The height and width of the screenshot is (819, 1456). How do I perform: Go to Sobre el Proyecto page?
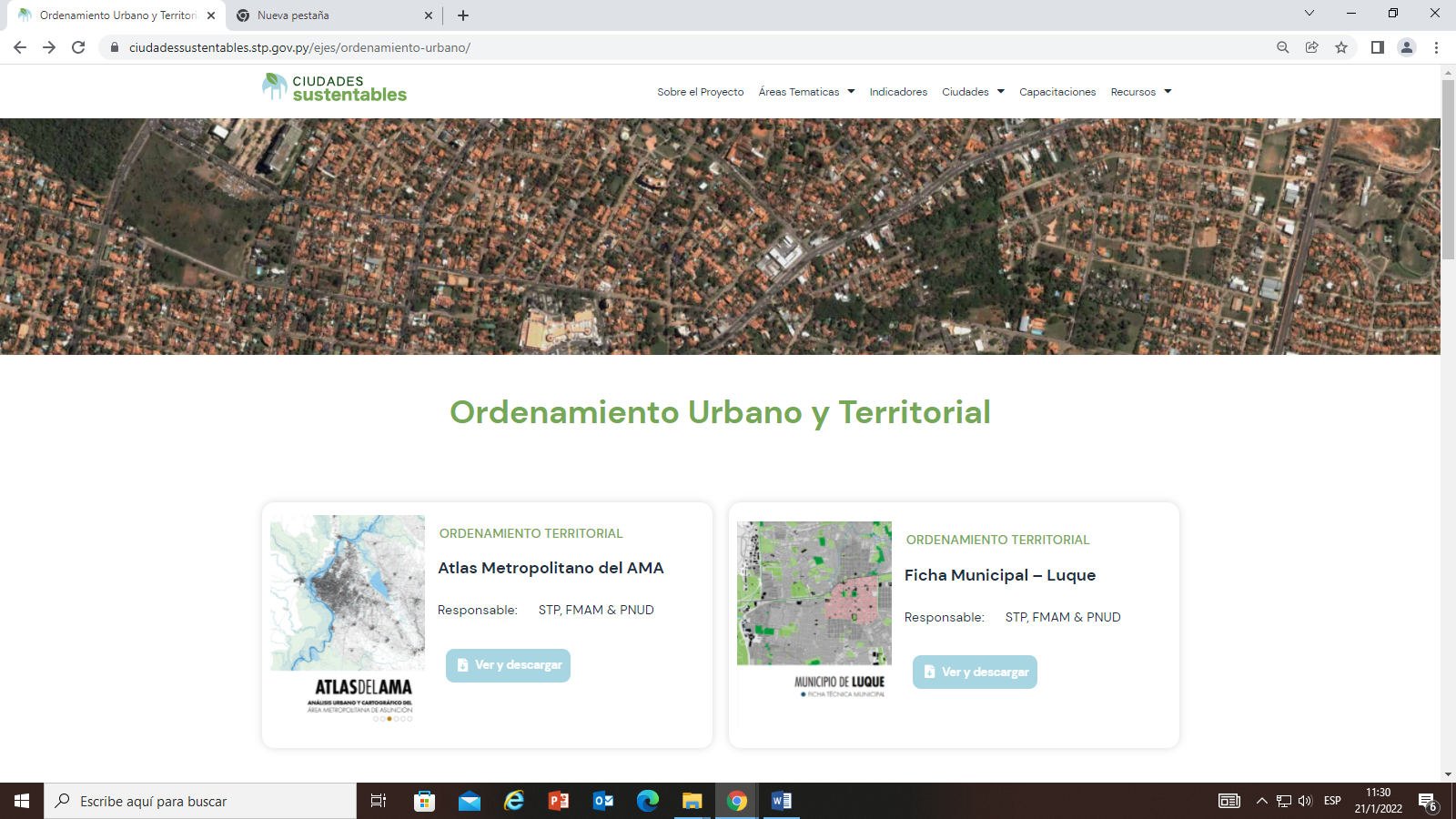(700, 92)
